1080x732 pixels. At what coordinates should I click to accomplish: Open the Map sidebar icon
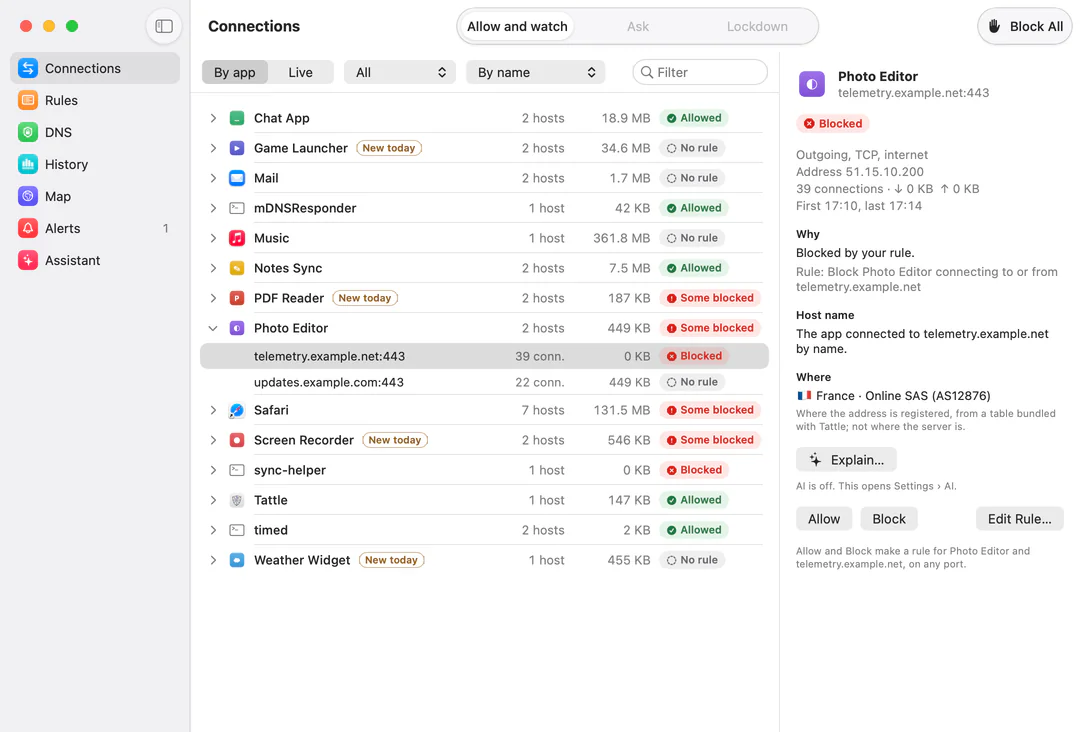(28, 196)
